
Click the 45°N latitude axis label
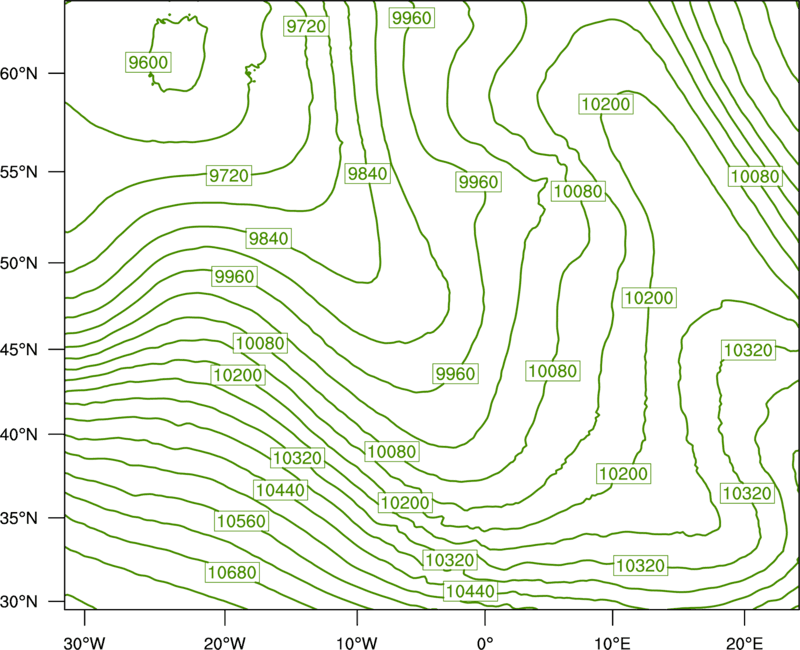point(19,349)
